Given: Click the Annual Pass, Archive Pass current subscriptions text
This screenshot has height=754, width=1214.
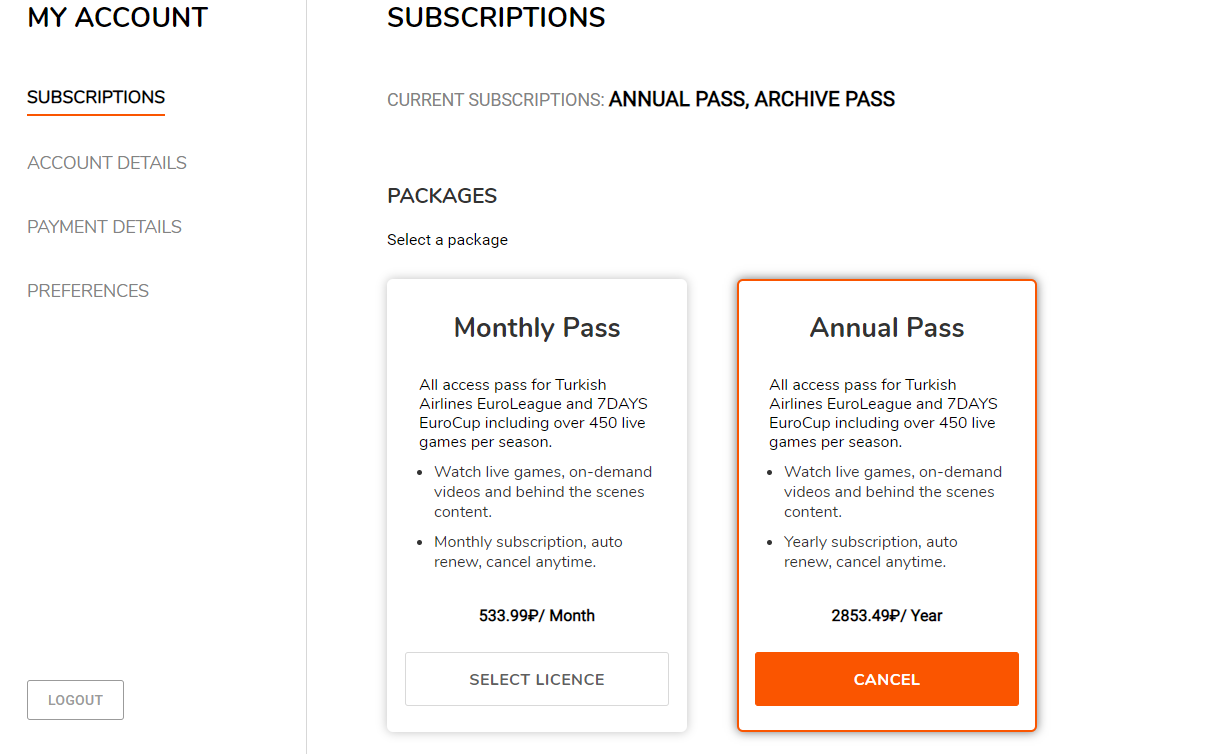Looking at the screenshot, I should (x=752, y=100).
